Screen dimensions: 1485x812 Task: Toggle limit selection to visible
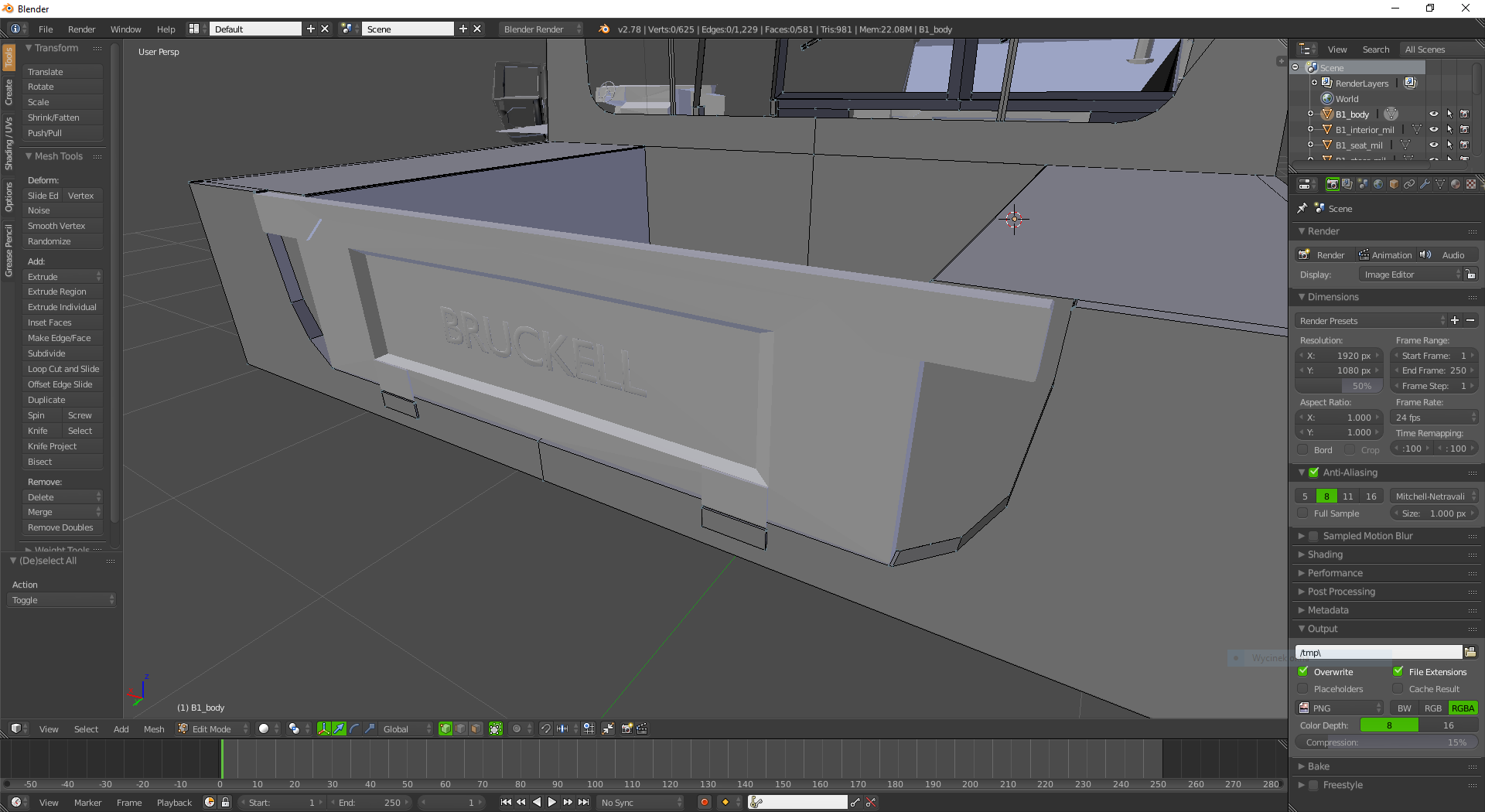496,728
